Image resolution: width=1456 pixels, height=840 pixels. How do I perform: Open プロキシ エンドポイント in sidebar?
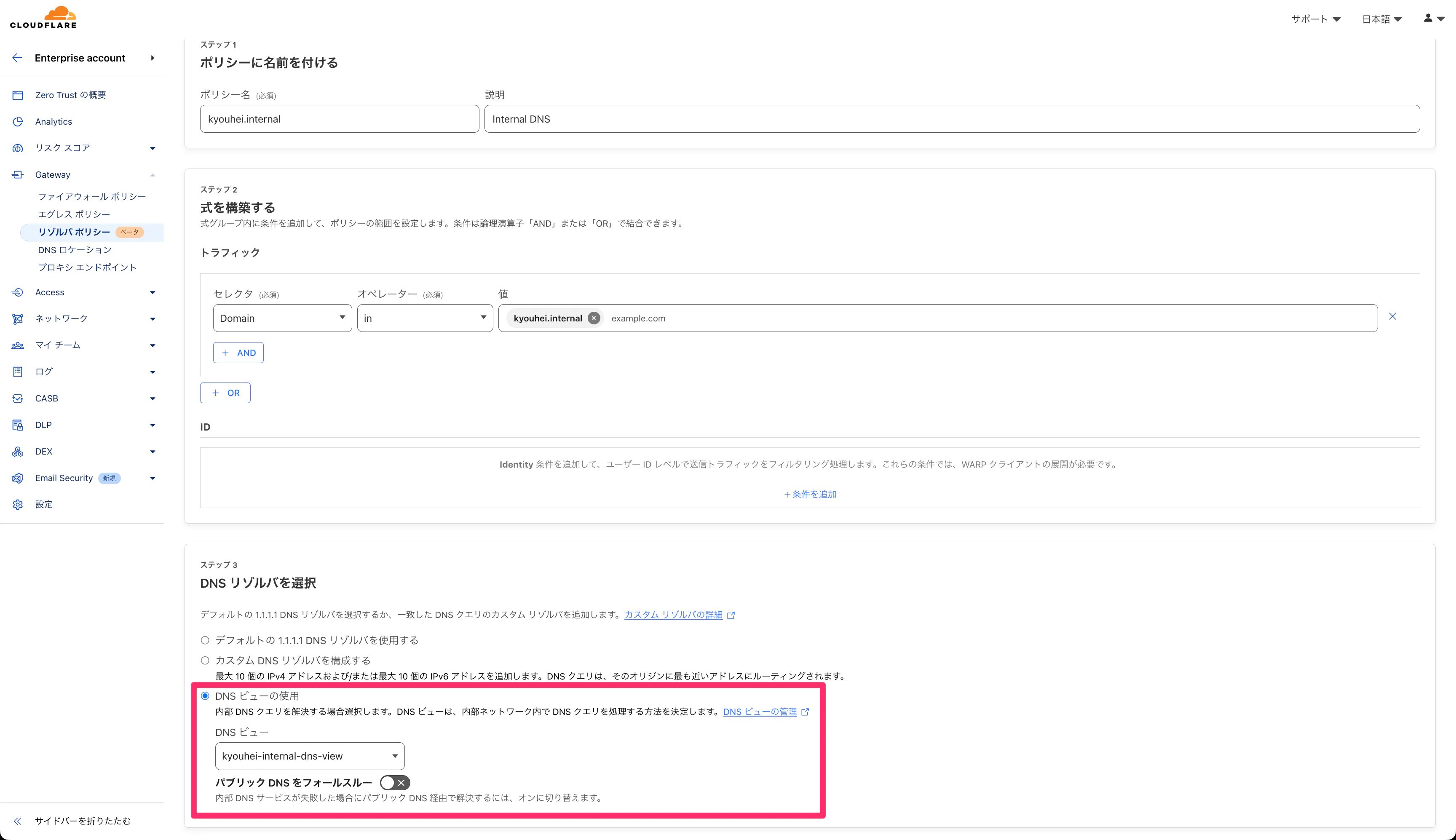click(87, 268)
